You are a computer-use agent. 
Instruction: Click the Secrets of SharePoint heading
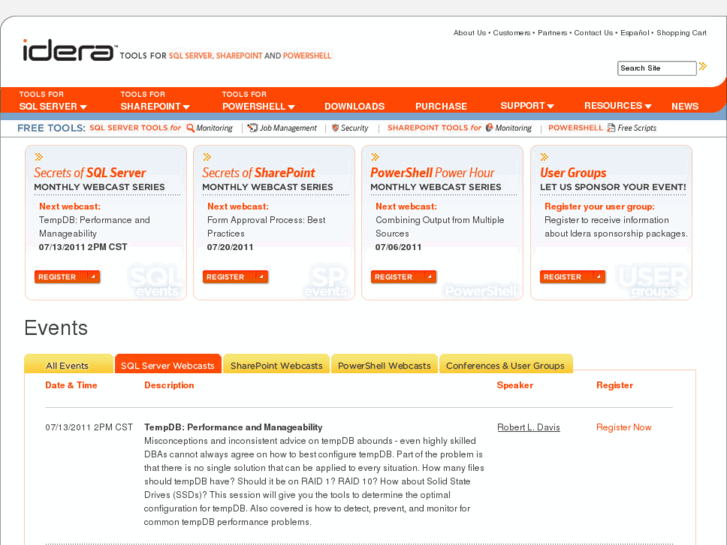click(259, 173)
